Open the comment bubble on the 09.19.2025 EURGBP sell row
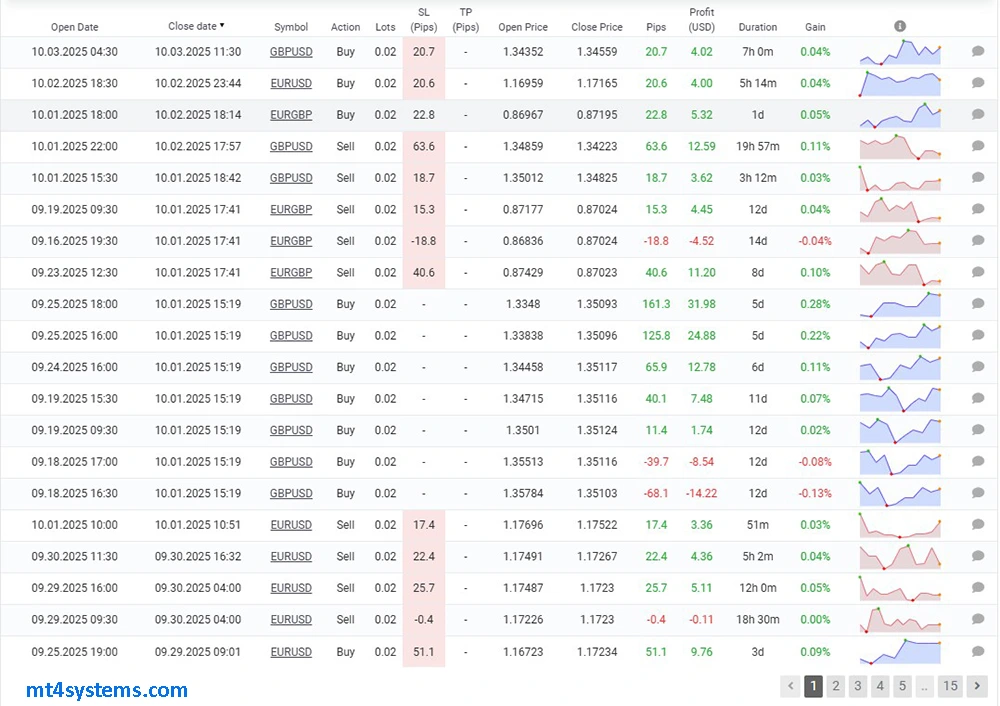 [x=977, y=209]
